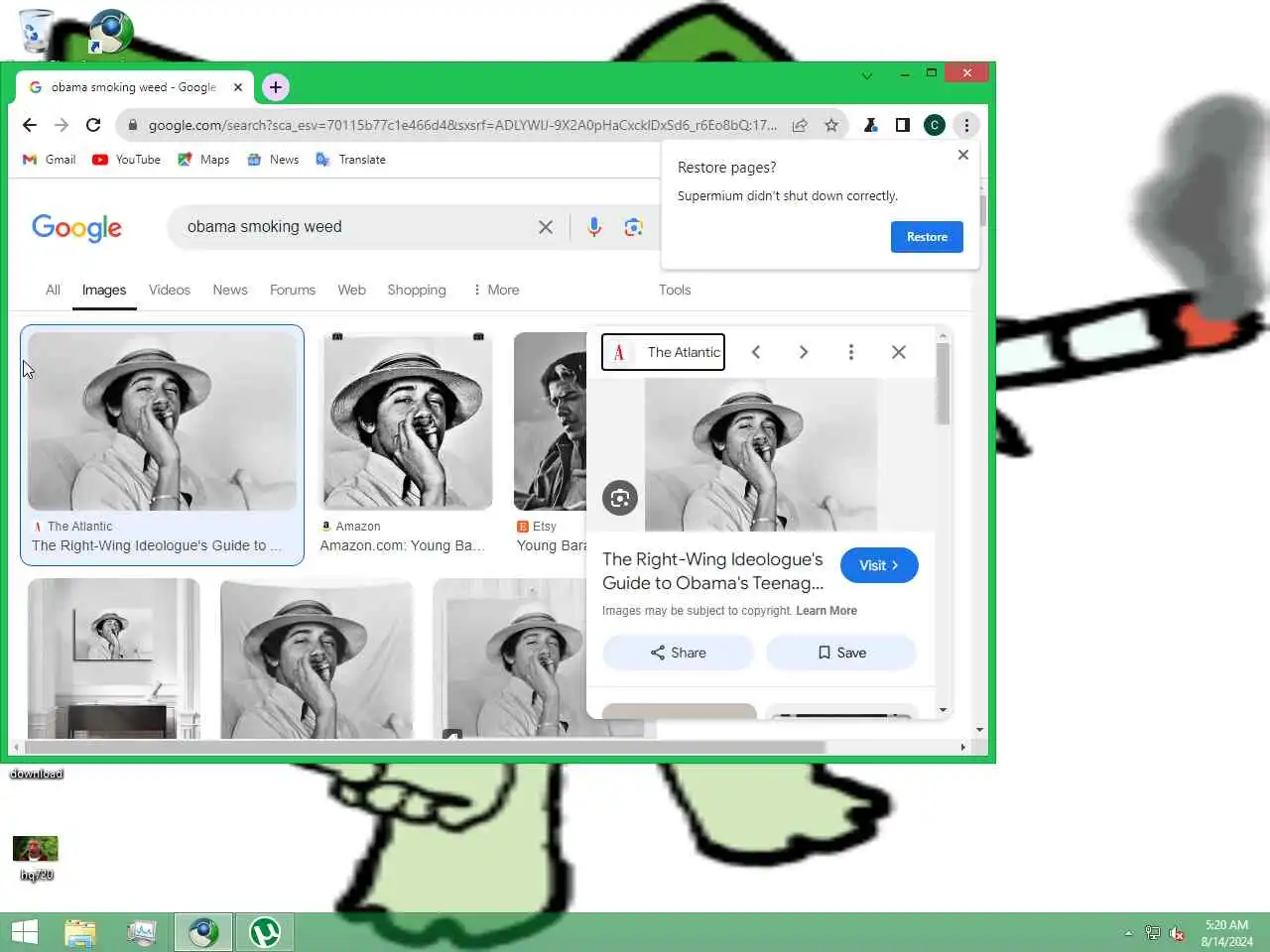Select the Amazon image result thumbnail
The image size is (1270, 952).
pos(407,421)
